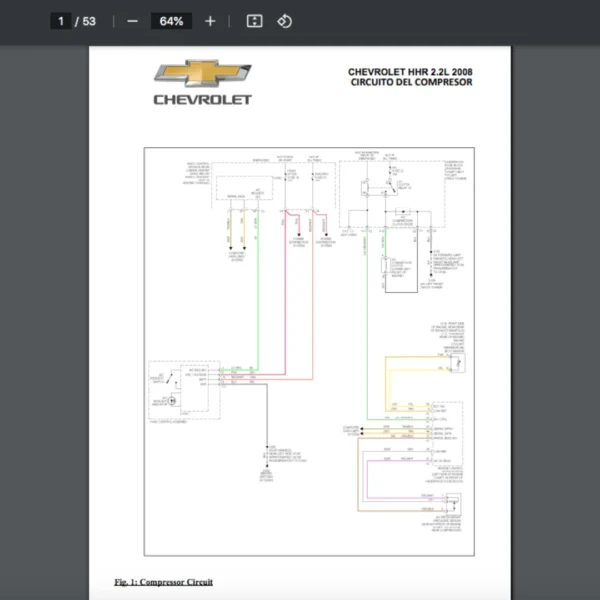Click the '/ 53' total pages text

click(85, 21)
